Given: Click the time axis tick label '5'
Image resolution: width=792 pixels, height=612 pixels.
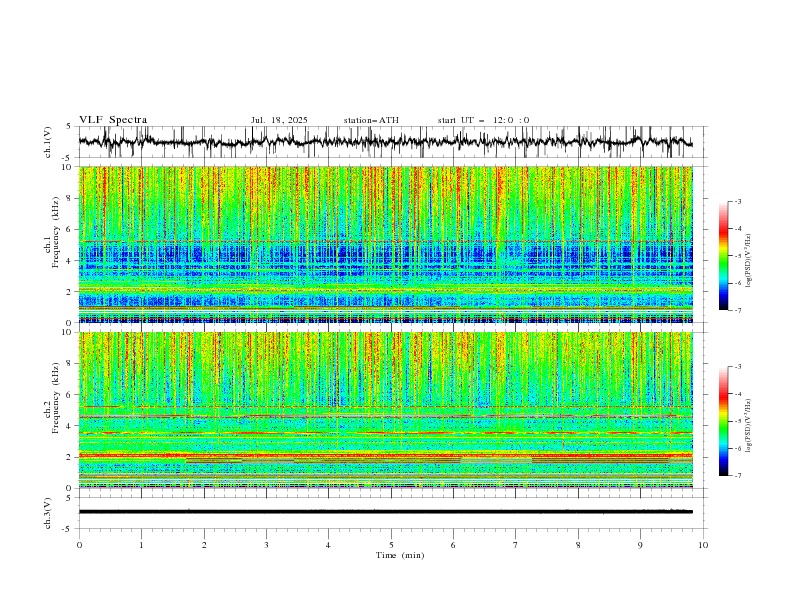Looking at the screenshot, I should [391, 545].
